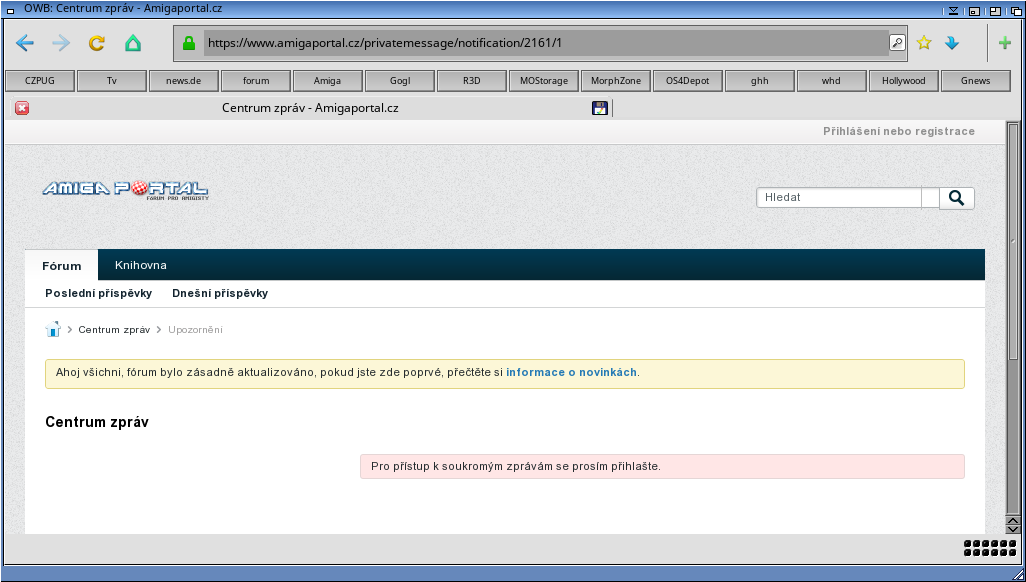Open downloads with the blue down arrow
This screenshot has width=1026, height=582.
pyautogui.click(x=952, y=43)
